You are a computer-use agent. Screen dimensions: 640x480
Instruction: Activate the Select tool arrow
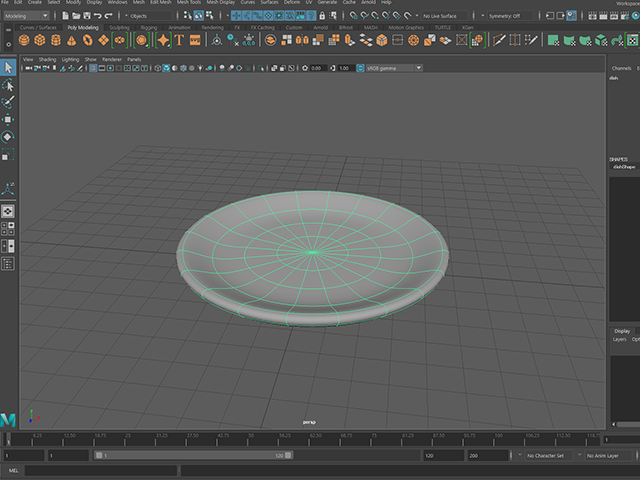click(8, 67)
